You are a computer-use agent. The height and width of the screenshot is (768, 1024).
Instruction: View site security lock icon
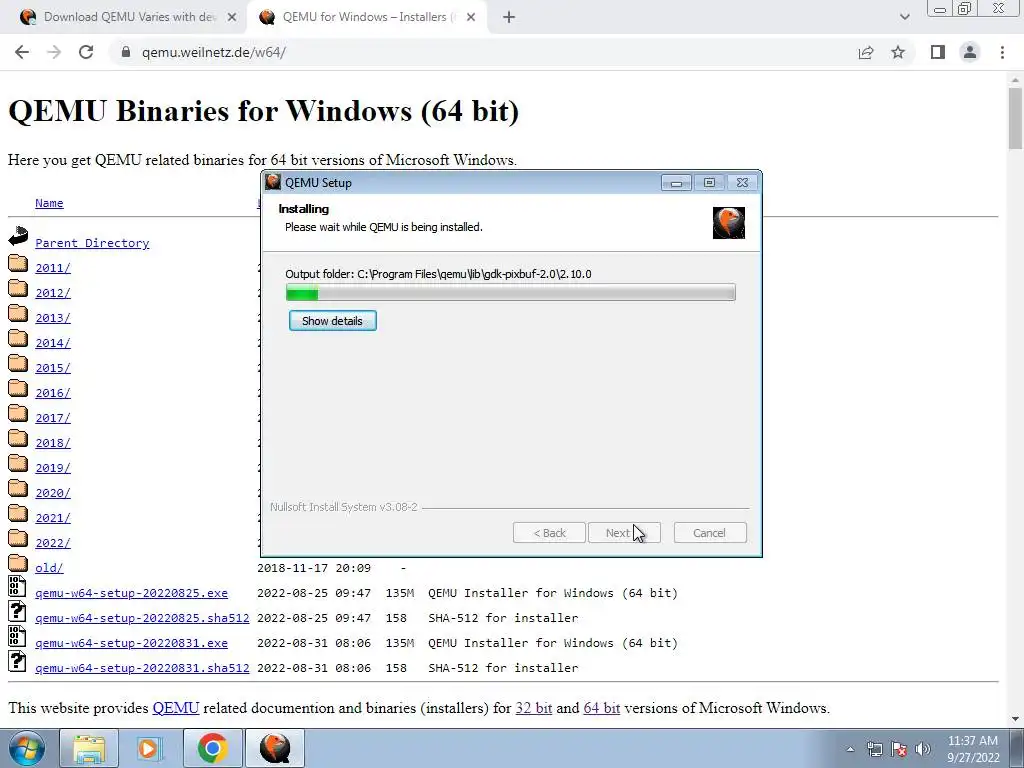[x=126, y=52]
